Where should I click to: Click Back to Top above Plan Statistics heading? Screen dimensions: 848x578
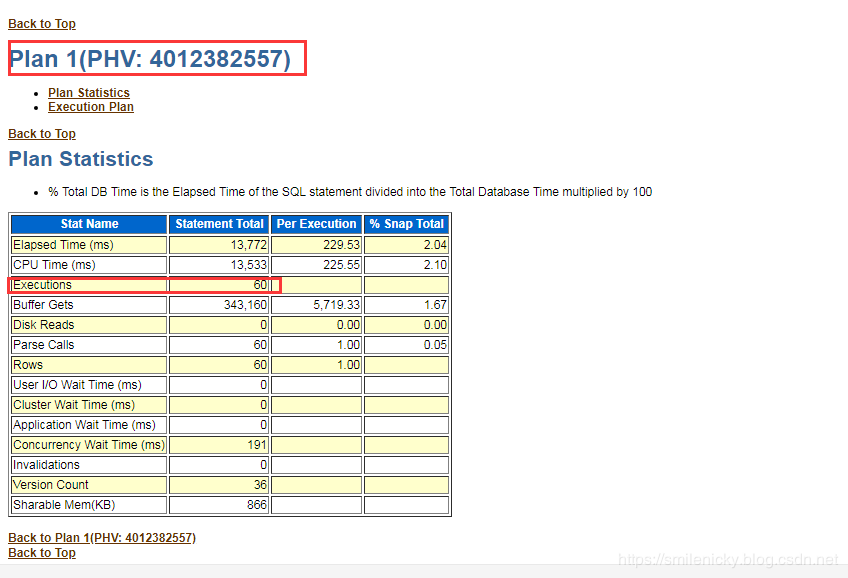[42, 134]
